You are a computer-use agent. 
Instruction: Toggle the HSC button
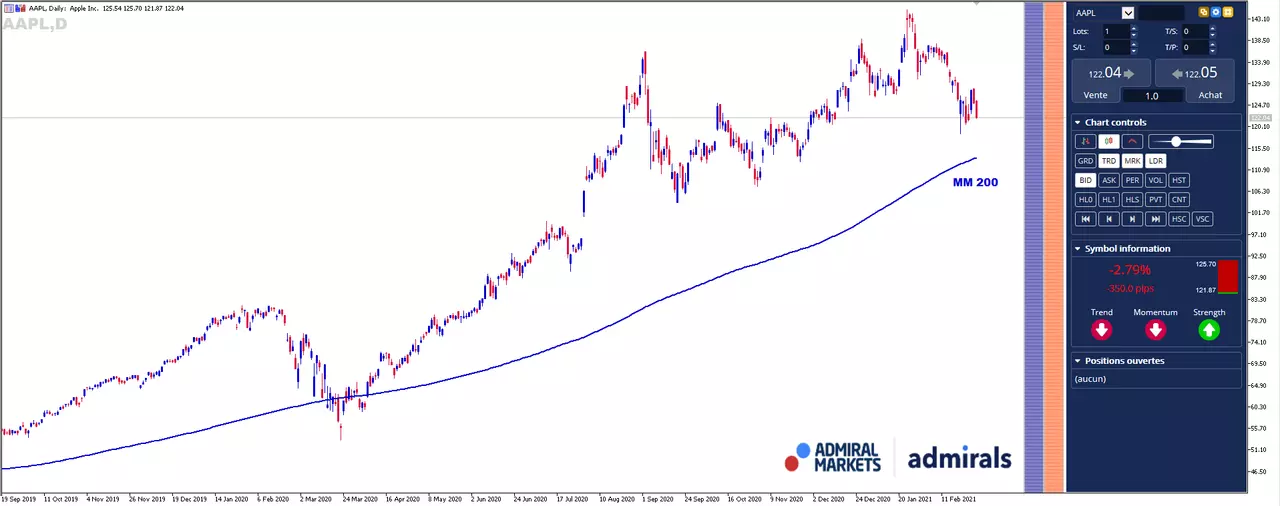click(1179, 219)
